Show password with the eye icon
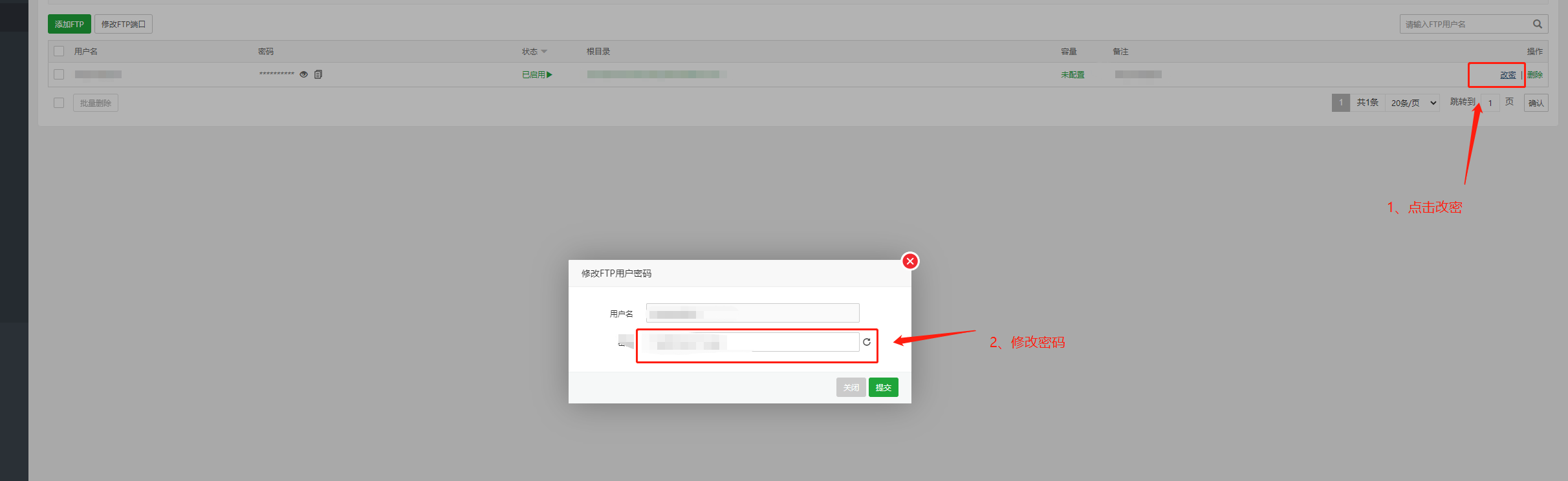 click(x=303, y=74)
